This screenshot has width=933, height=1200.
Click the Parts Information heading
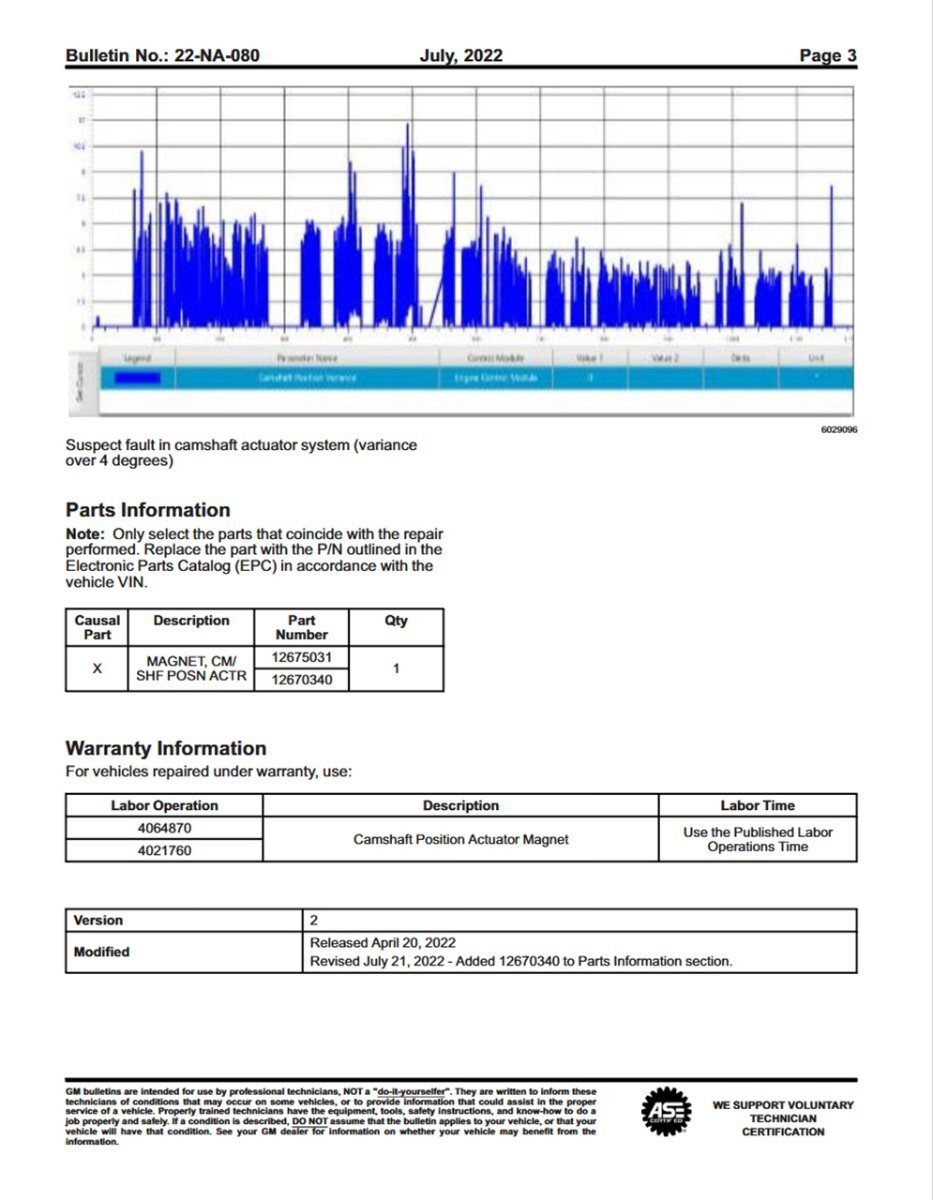pyautogui.click(x=147, y=510)
